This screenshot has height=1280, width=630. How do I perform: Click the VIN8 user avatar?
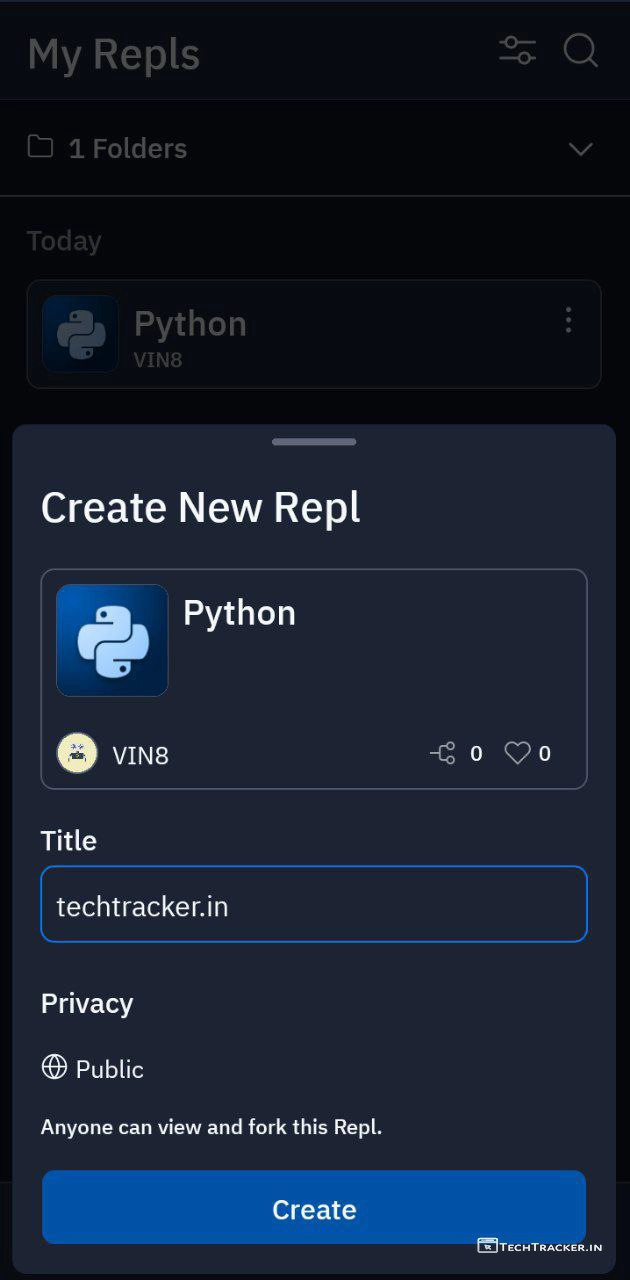[77, 753]
